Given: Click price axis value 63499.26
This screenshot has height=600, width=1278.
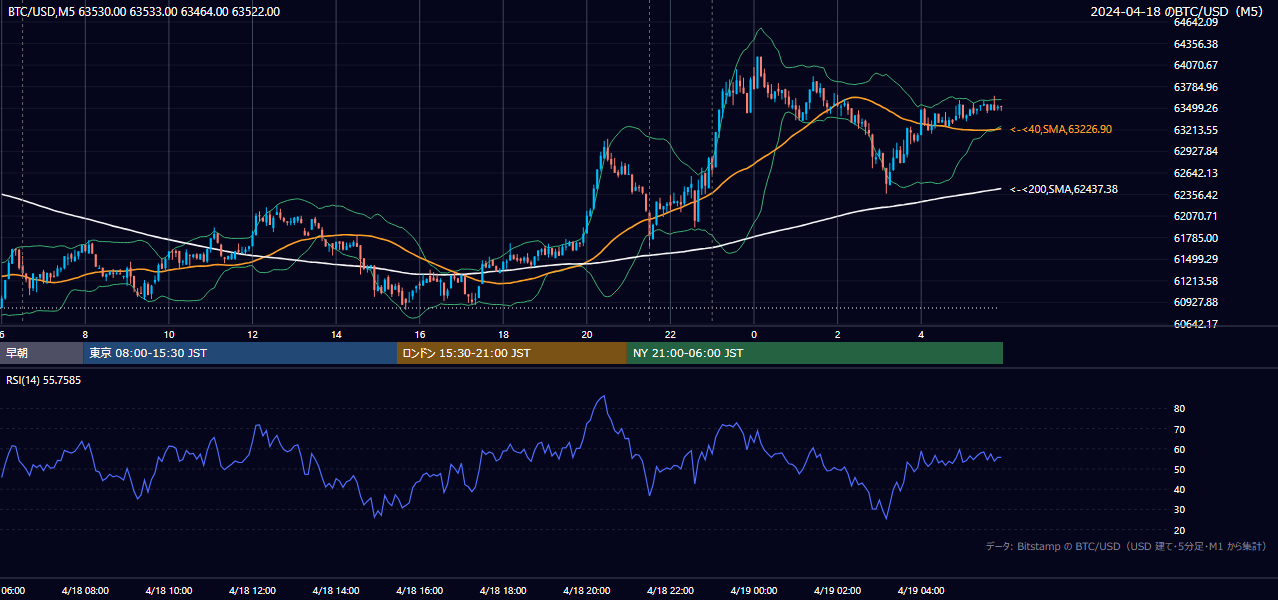Looking at the screenshot, I should point(1195,108).
